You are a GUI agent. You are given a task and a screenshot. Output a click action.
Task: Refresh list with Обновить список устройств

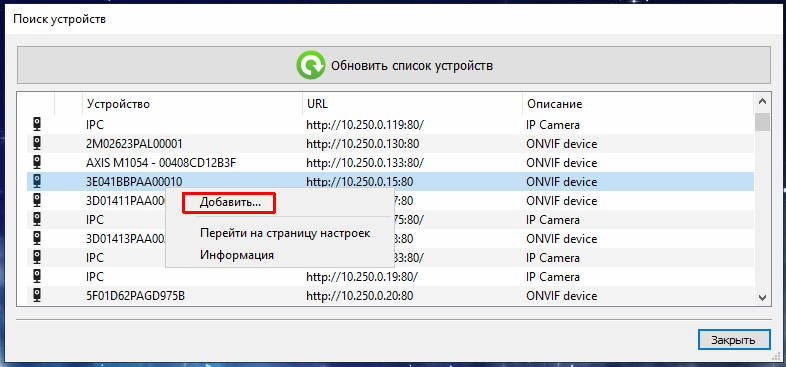394,65
